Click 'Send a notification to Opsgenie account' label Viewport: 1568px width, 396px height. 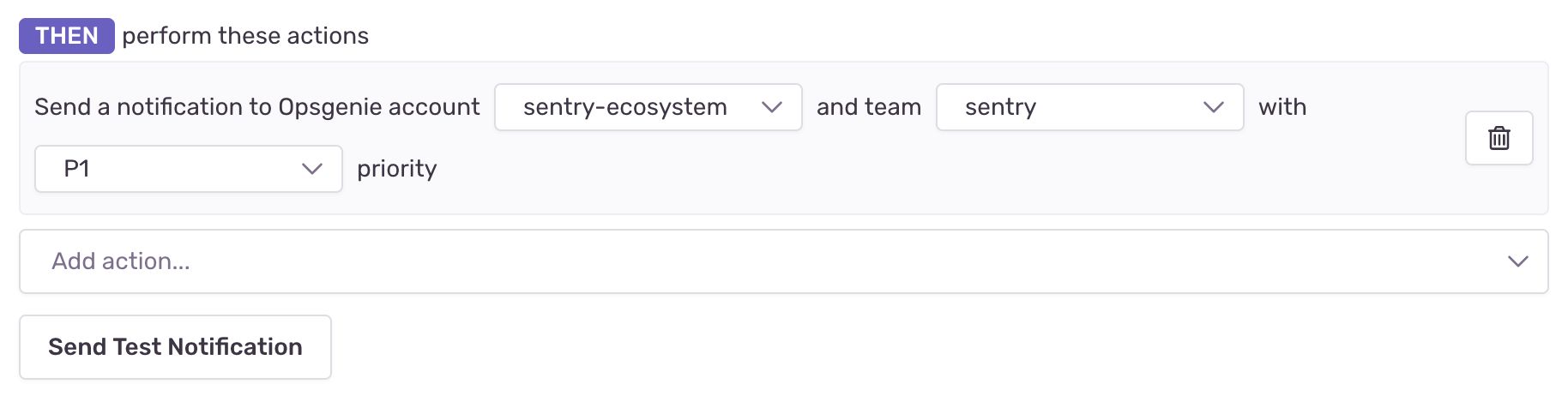[x=257, y=107]
